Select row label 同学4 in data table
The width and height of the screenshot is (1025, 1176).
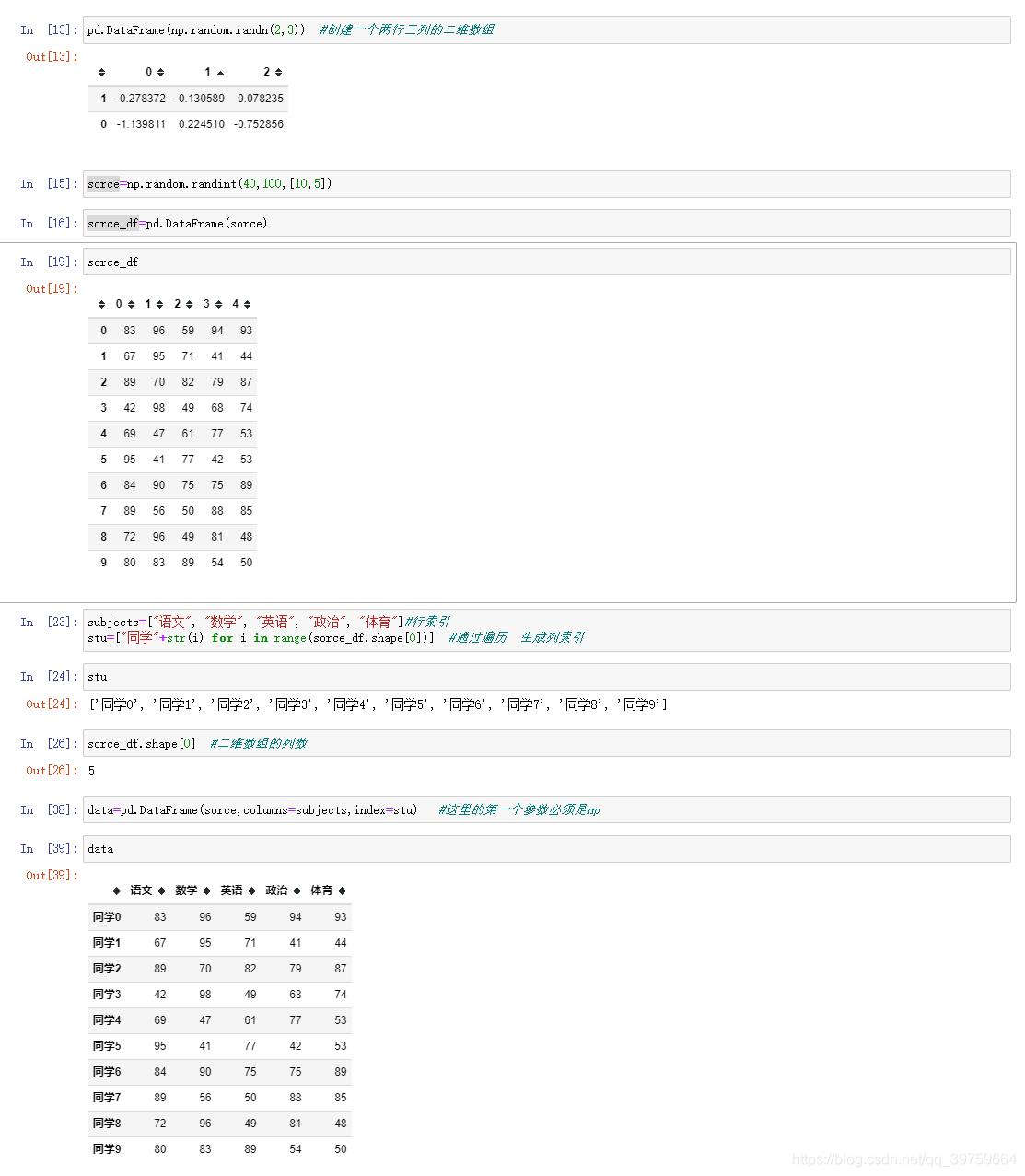(x=107, y=1020)
